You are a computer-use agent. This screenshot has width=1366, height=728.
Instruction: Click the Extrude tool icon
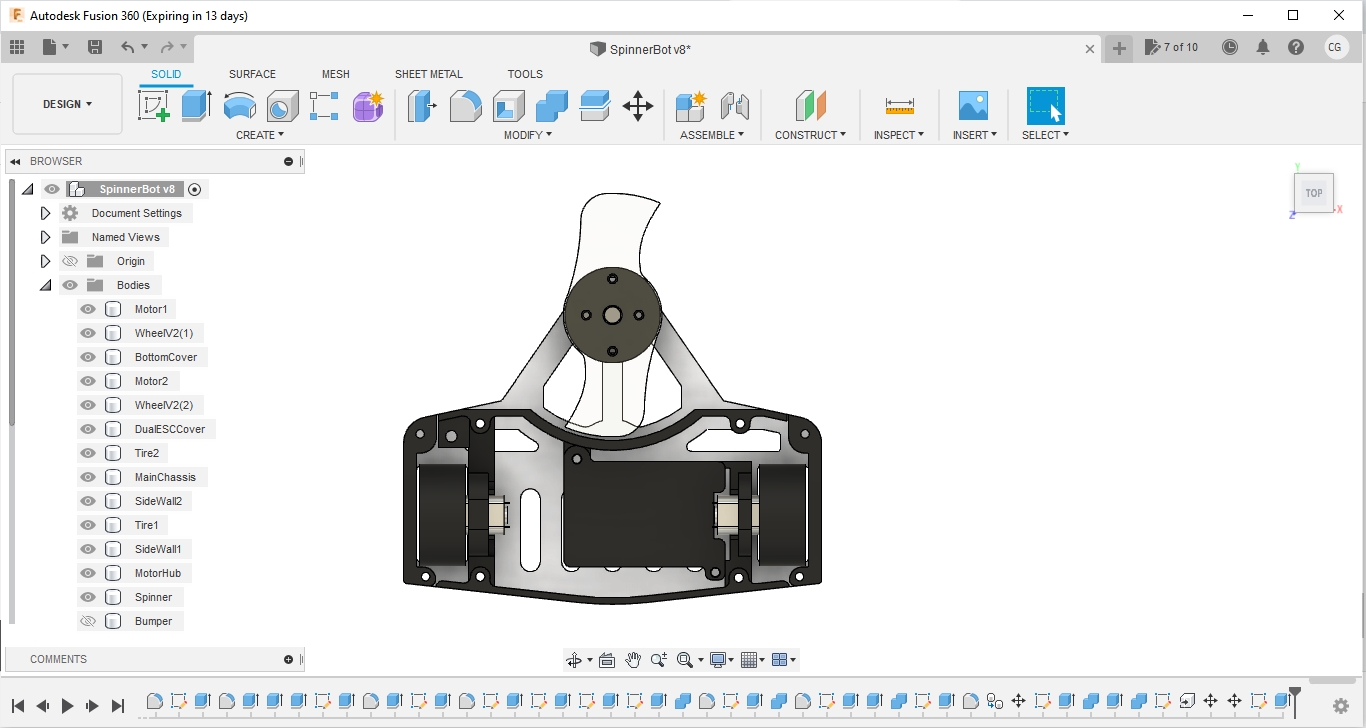pos(196,105)
